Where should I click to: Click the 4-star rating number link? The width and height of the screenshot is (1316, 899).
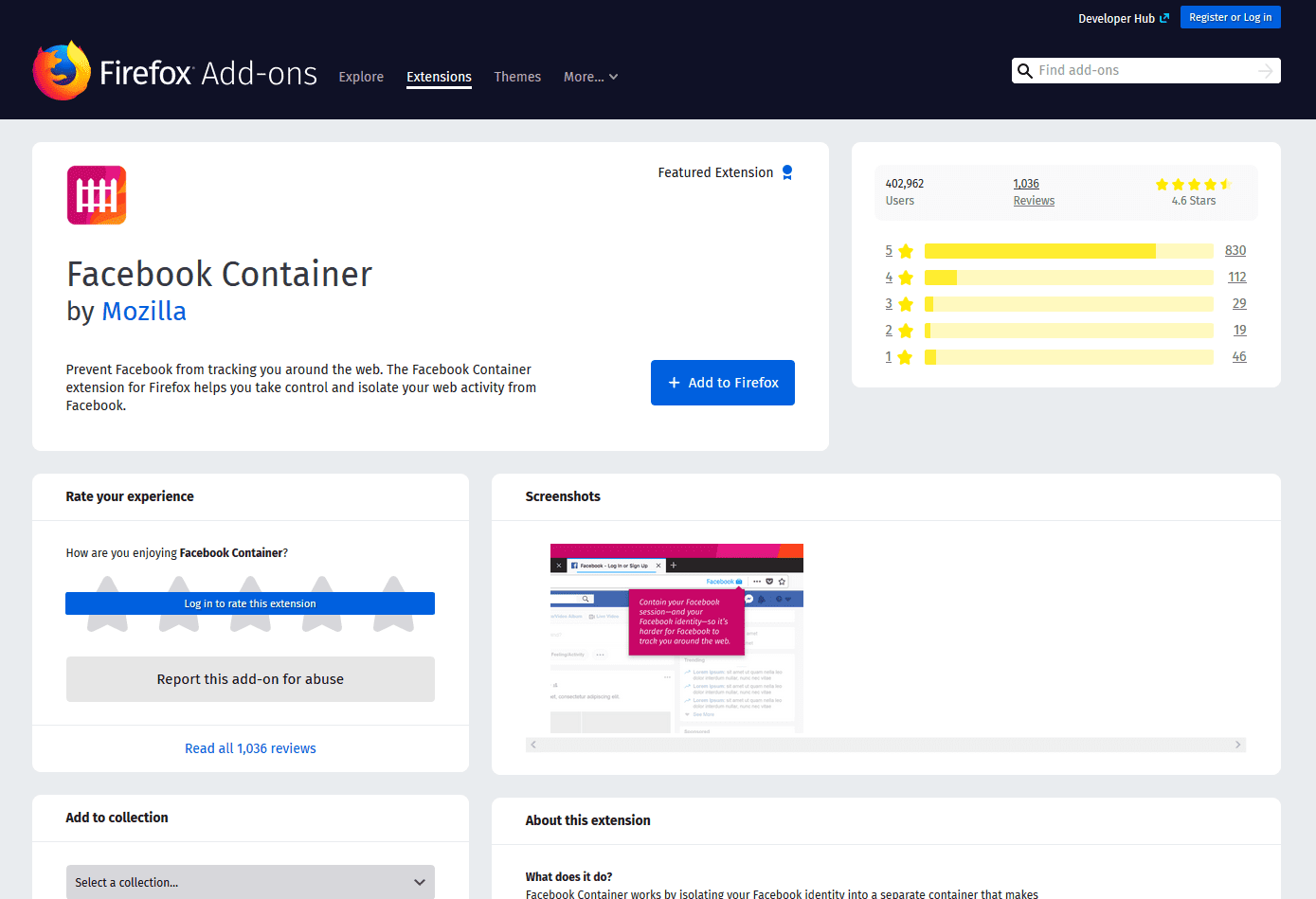(x=889, y=278)
